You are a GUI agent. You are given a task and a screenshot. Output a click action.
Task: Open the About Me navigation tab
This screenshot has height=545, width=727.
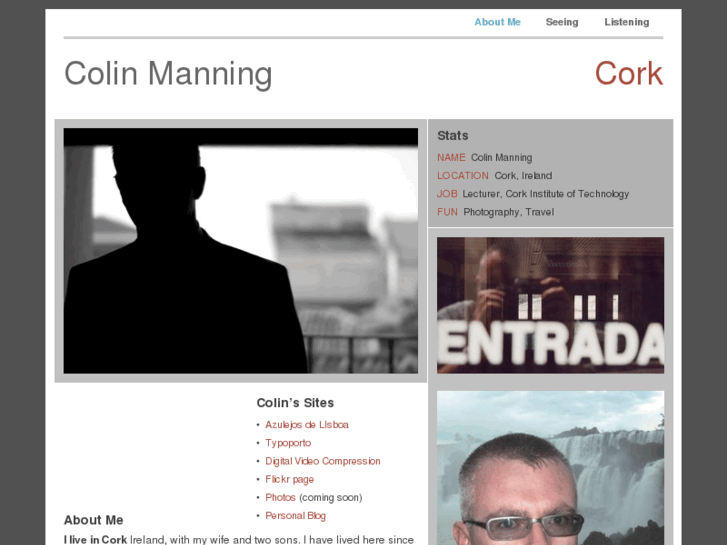pos(497,22)
